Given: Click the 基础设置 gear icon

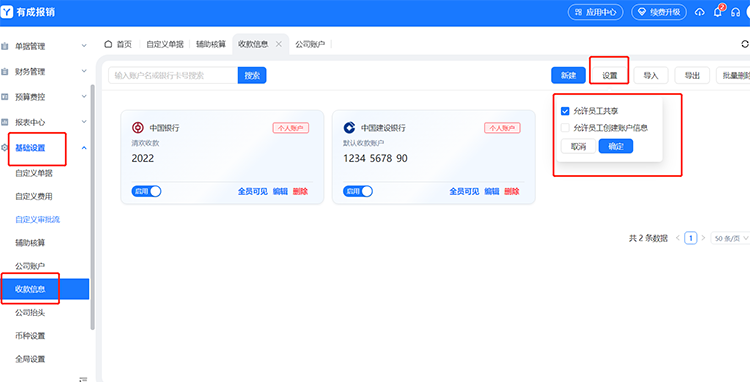Looking at the screenshot, I should coord(5,148).
